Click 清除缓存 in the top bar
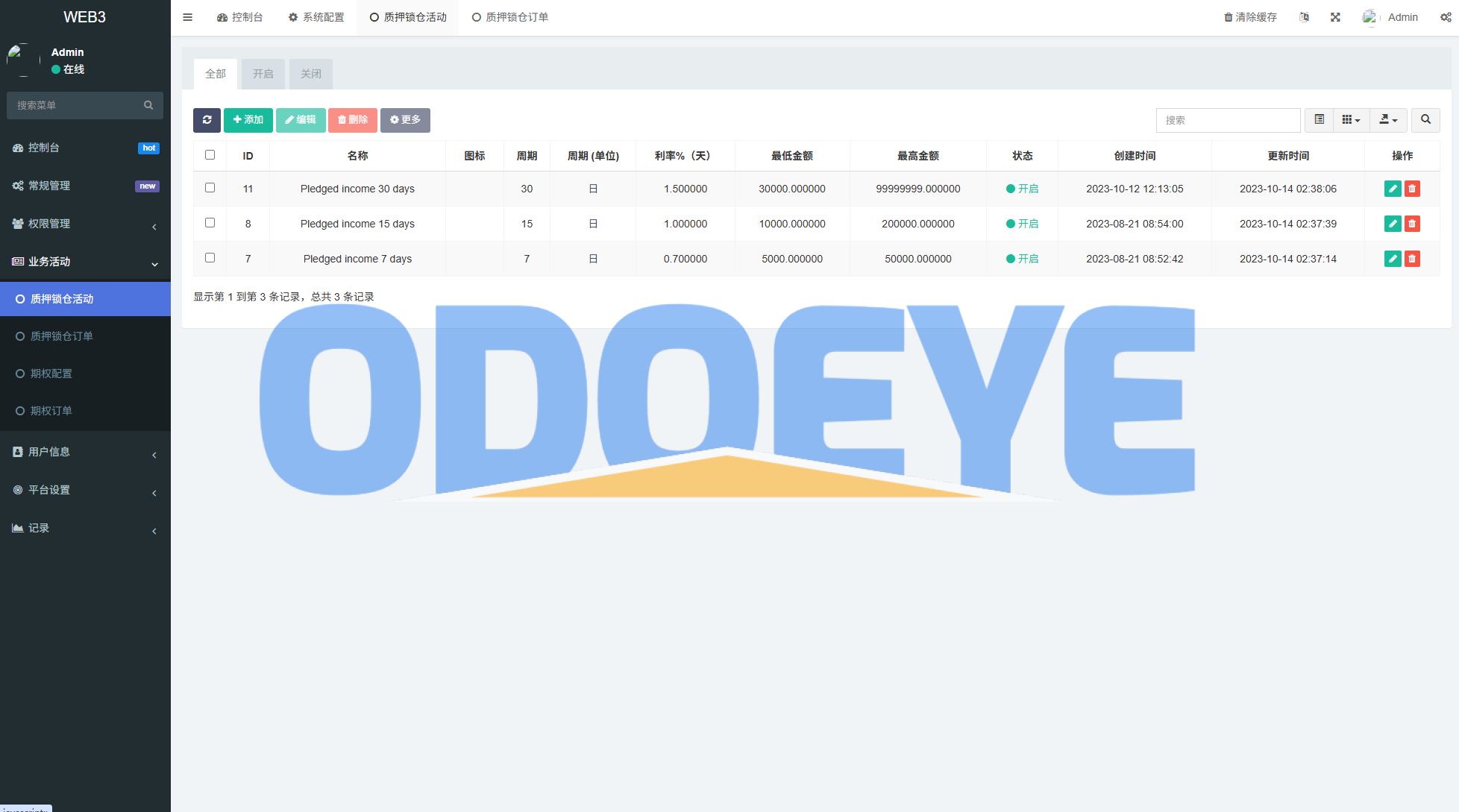This screenshot has width=1459, height=812. click(1250, 17)
